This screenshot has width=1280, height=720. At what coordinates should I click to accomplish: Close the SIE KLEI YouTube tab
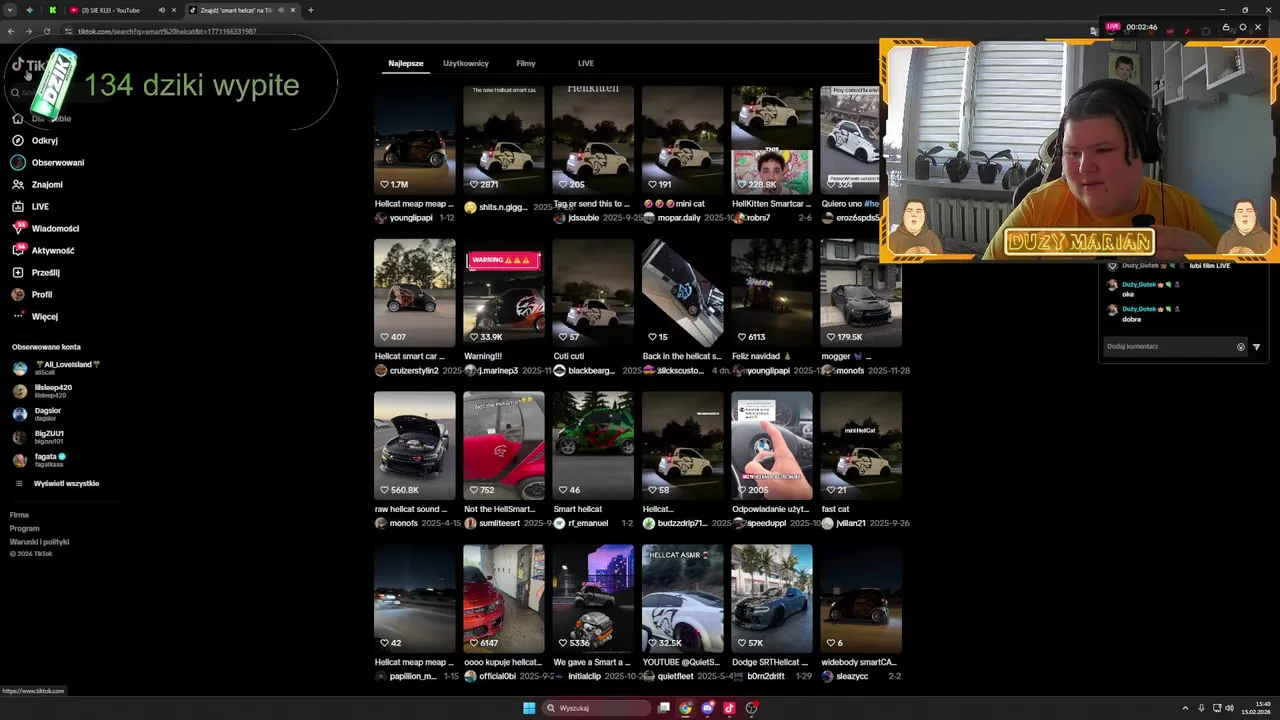[173, 10]
